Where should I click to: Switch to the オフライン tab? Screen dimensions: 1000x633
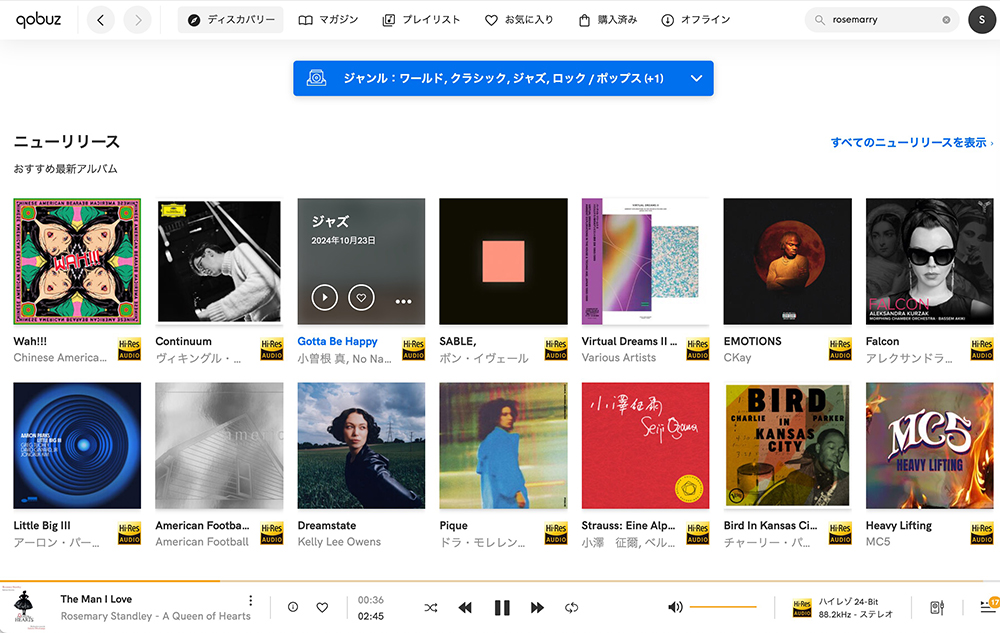pyautogui.click(x=696, y=20)
